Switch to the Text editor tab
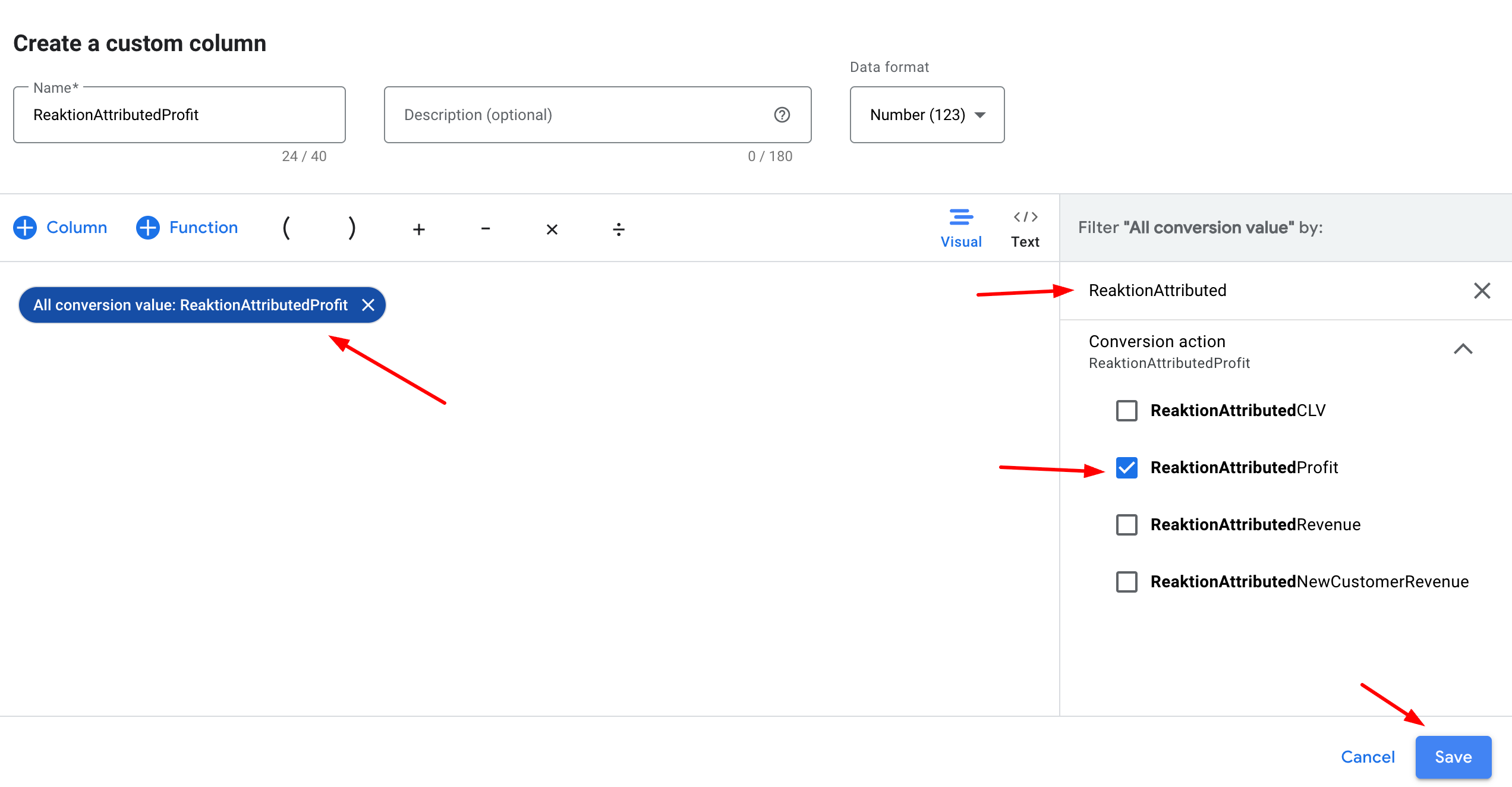The image size is (1512, 787). tap(1025, 229)
